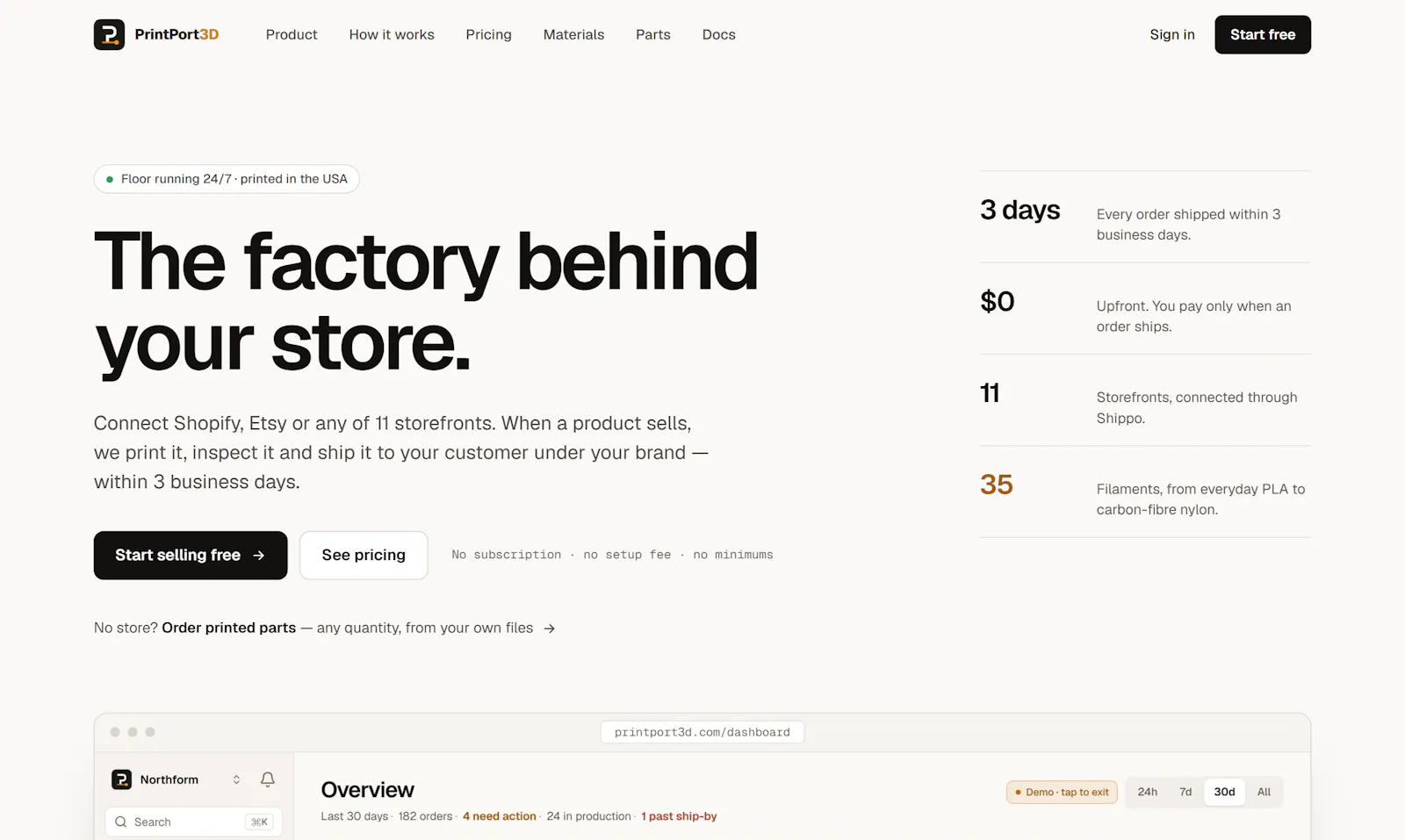This screenshot has width=1405, height=840.
Task: Click Start selling free button
Action: [x=191, y=555]
